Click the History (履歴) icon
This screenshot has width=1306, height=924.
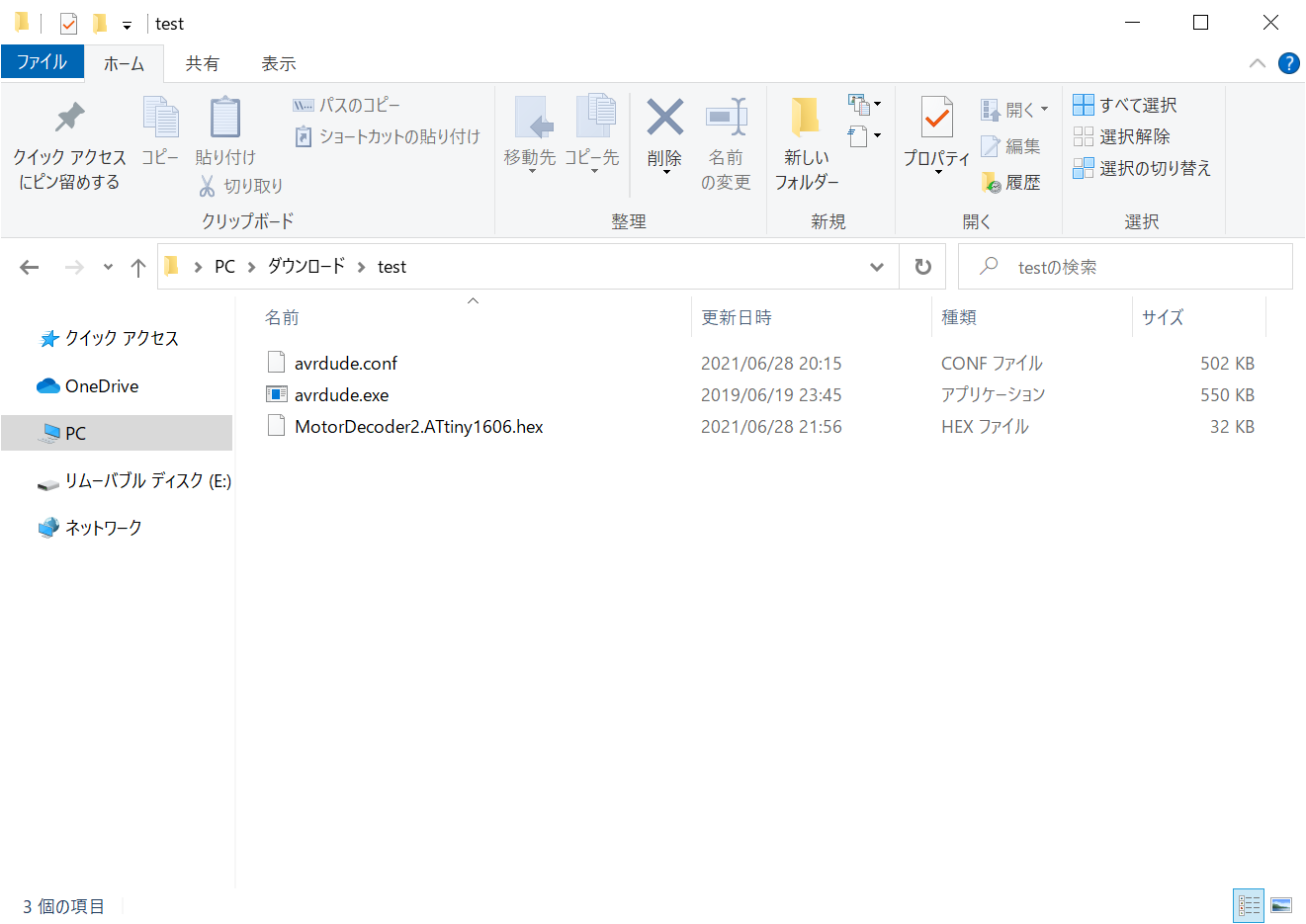pyautogui.click(x=992, y=183)
